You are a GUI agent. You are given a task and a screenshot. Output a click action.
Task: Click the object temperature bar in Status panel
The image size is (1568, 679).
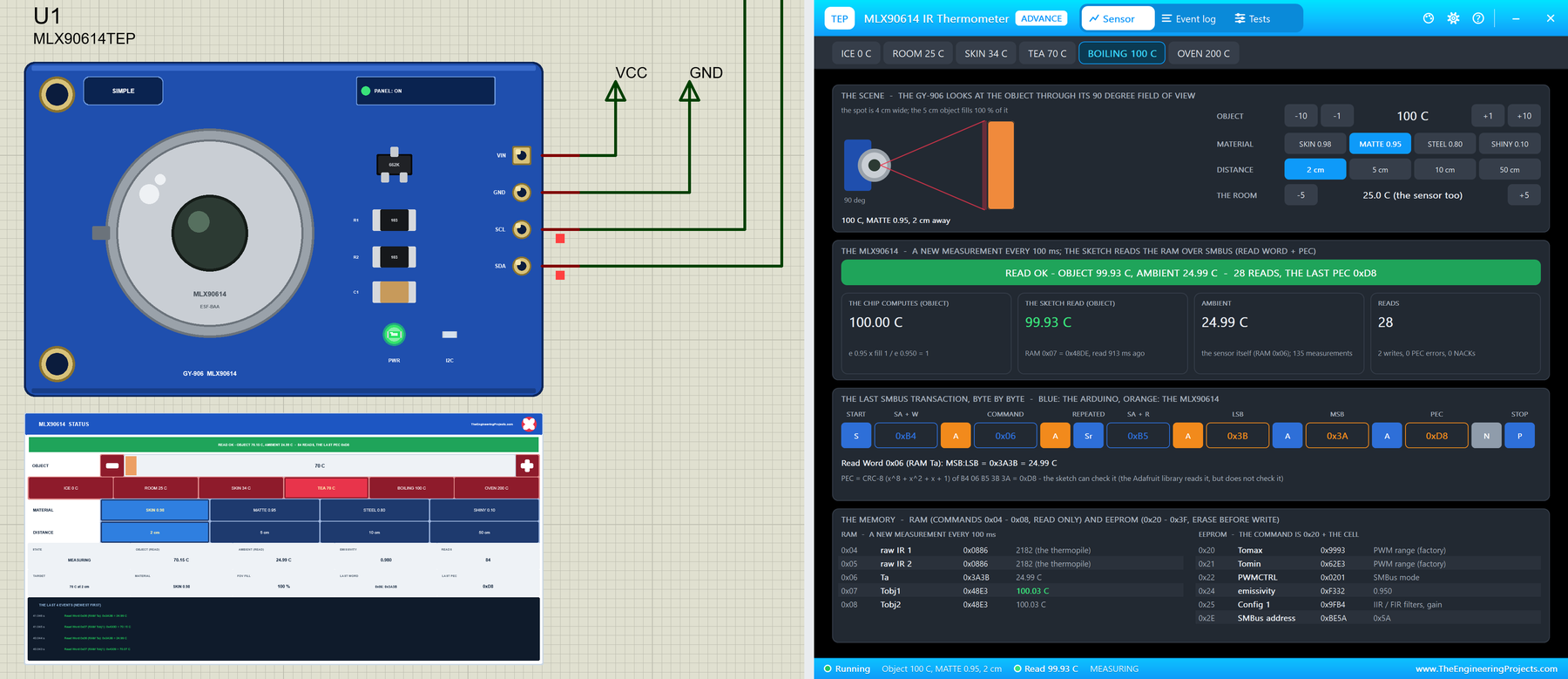[x=320, y=465]
